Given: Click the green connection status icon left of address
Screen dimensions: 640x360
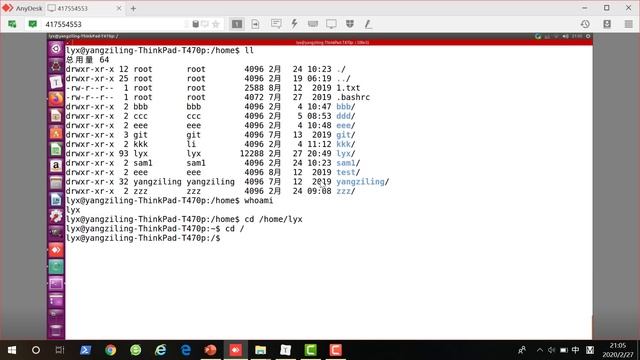Looking at the screenshot, I should [x=12, y=24].
